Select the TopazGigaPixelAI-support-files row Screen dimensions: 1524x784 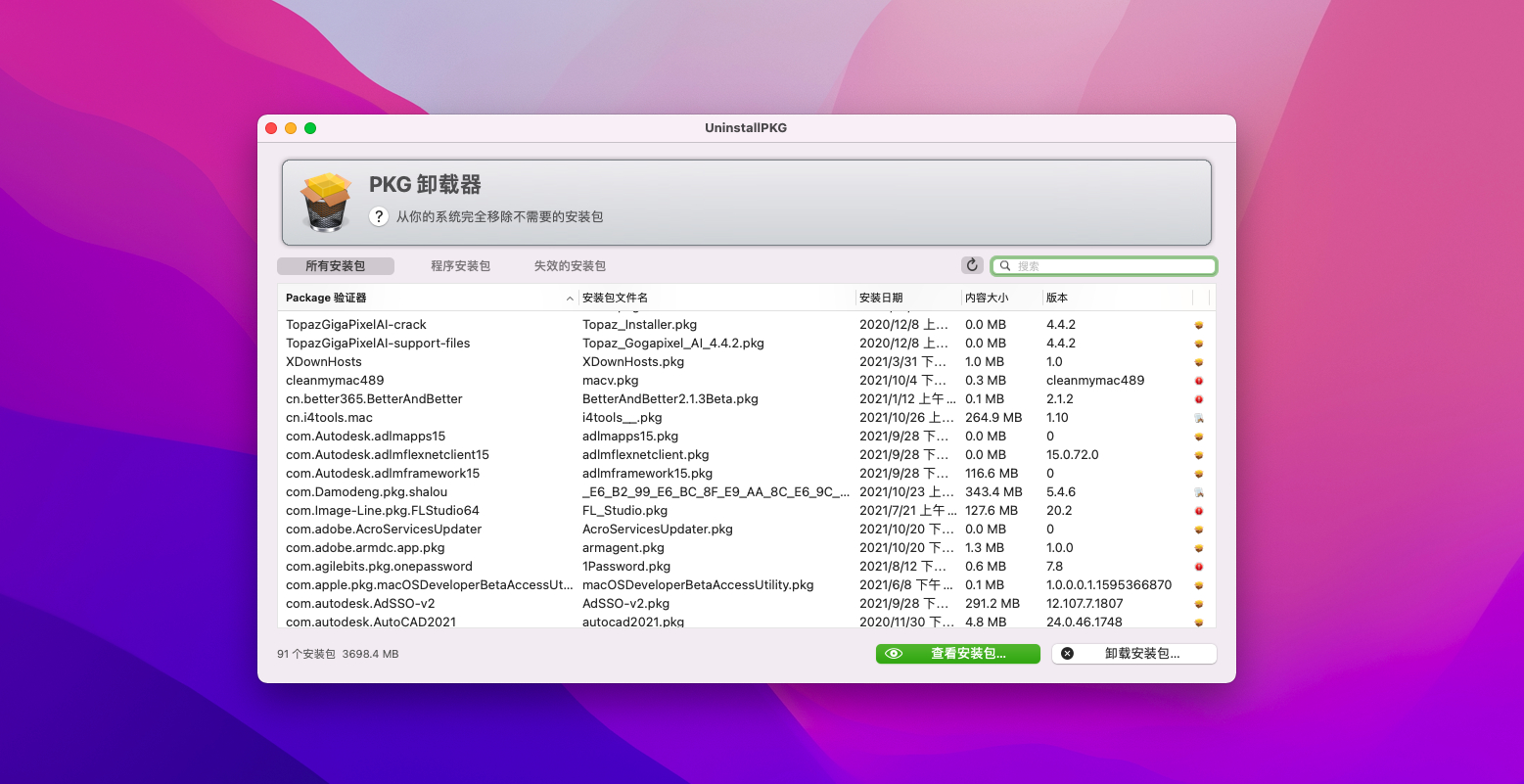[x=746, y=344]
